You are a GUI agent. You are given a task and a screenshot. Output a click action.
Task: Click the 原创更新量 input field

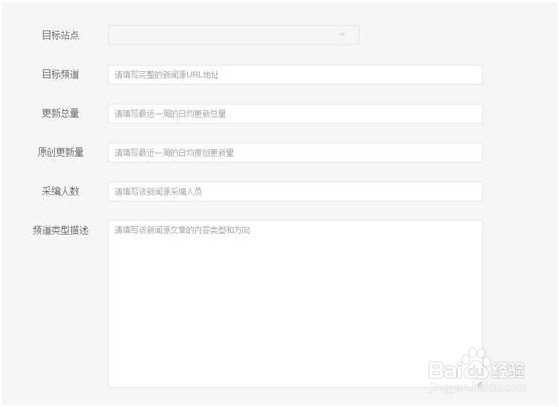pos(296,153)
